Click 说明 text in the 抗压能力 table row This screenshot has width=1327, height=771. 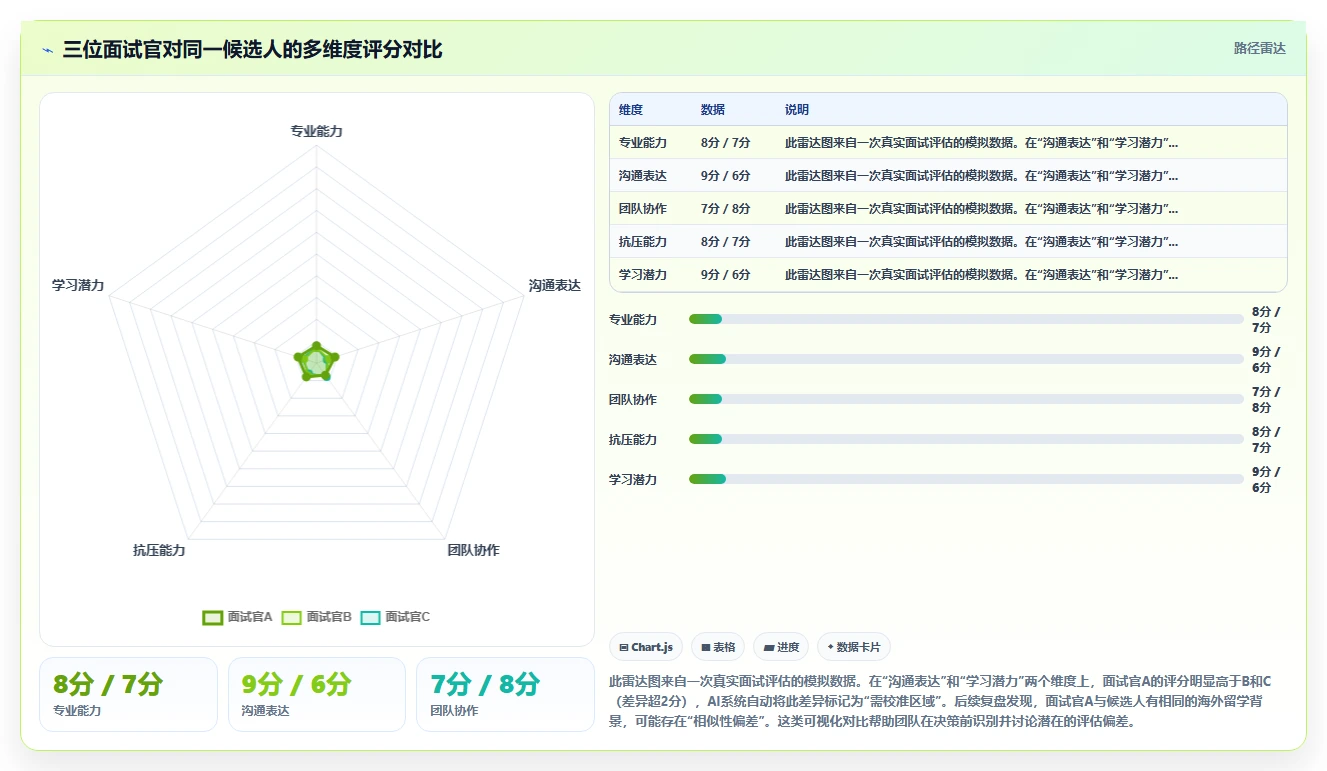tap(981, 242)
